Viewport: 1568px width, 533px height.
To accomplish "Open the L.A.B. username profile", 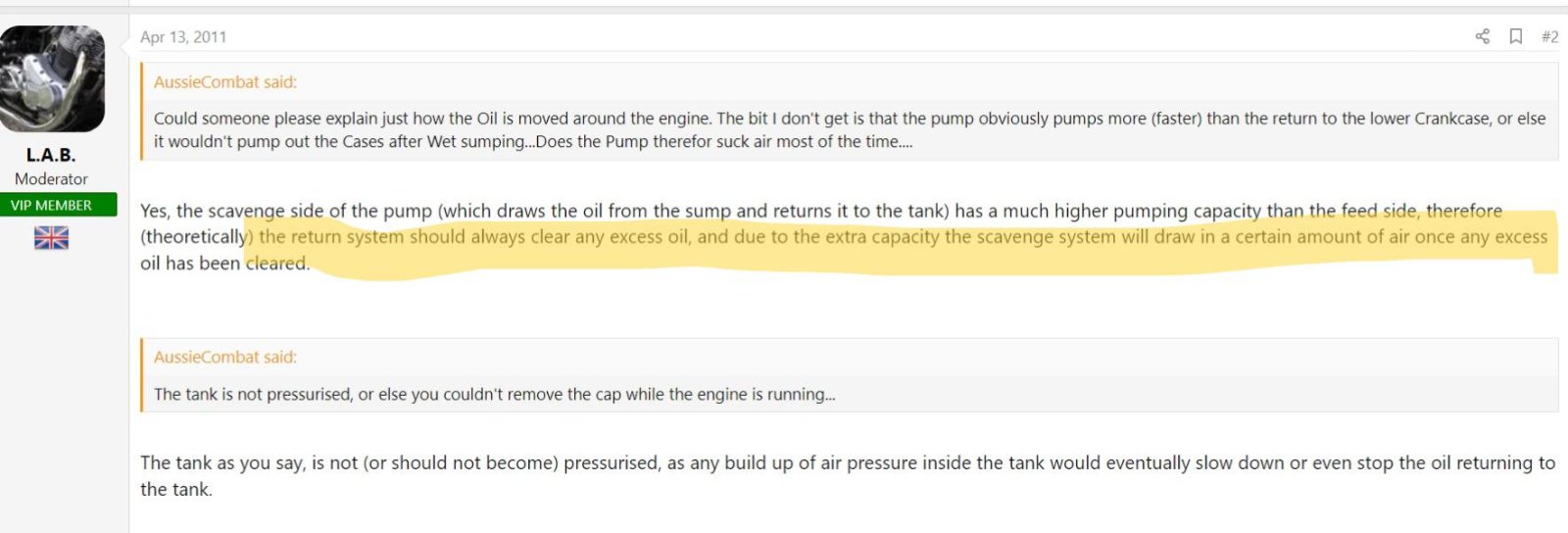I will click(x=51, y=155).
